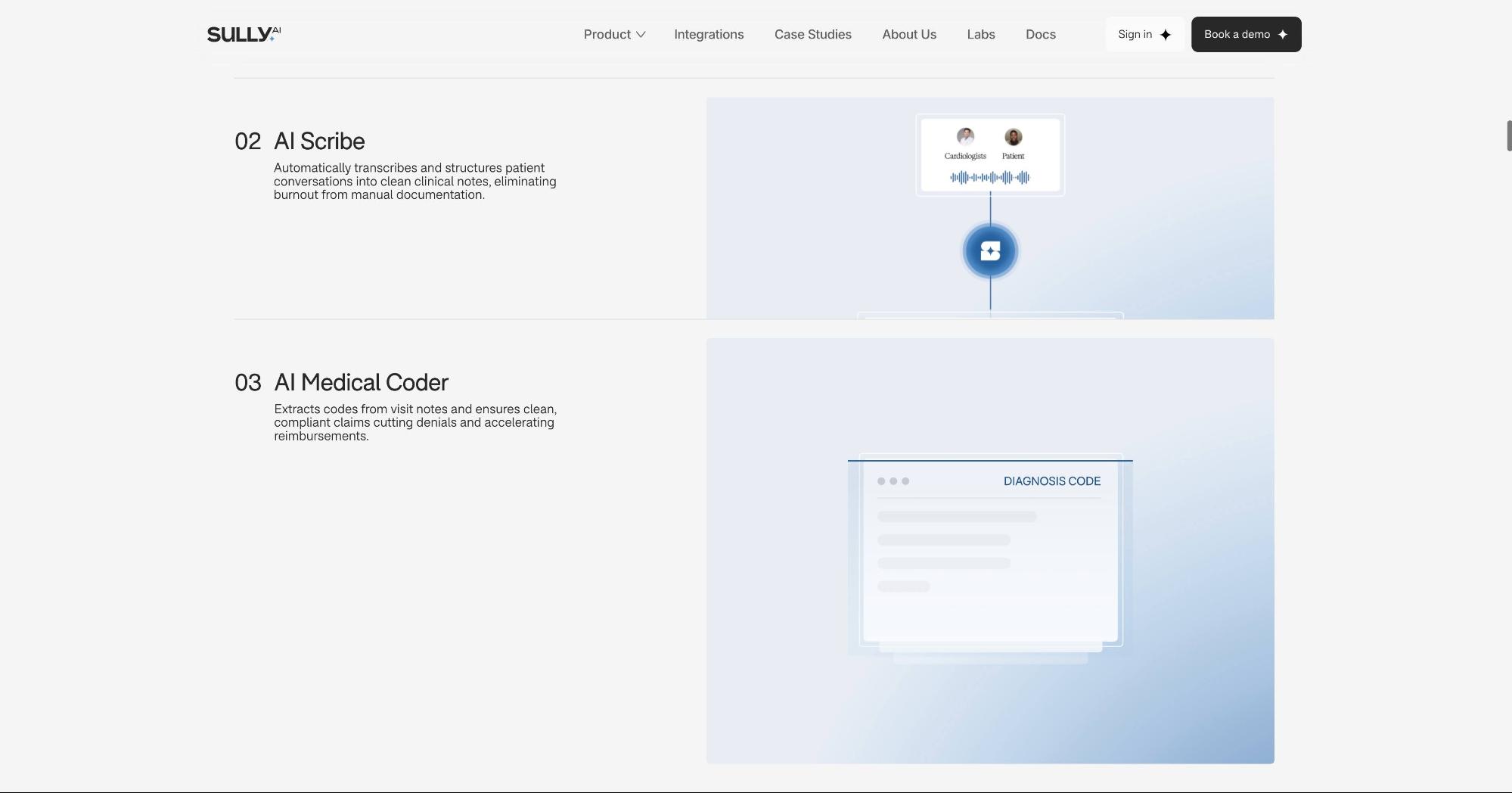Click the Sully AI logo

pos(244,34)
